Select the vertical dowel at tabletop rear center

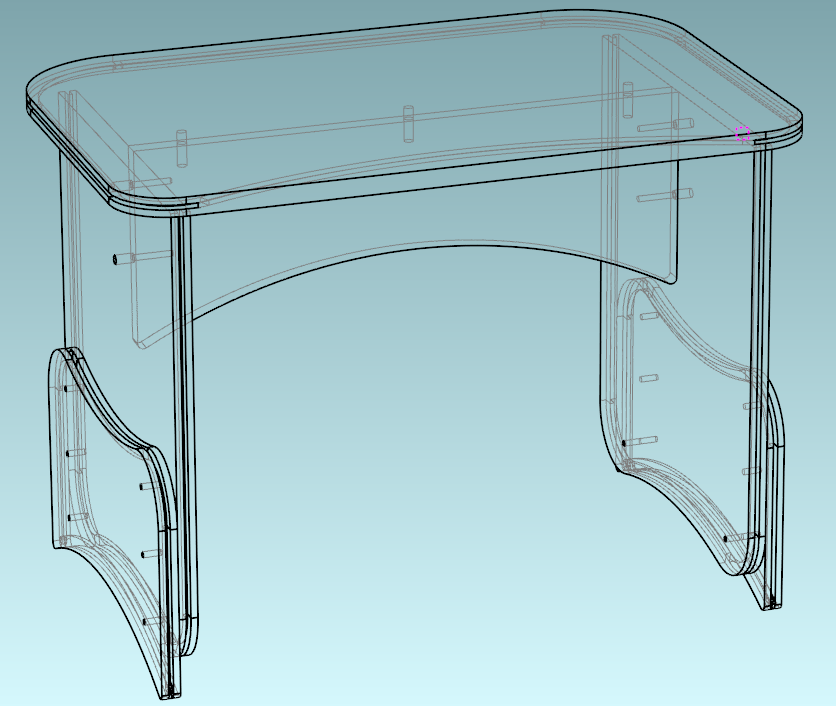tap(408, 124)
